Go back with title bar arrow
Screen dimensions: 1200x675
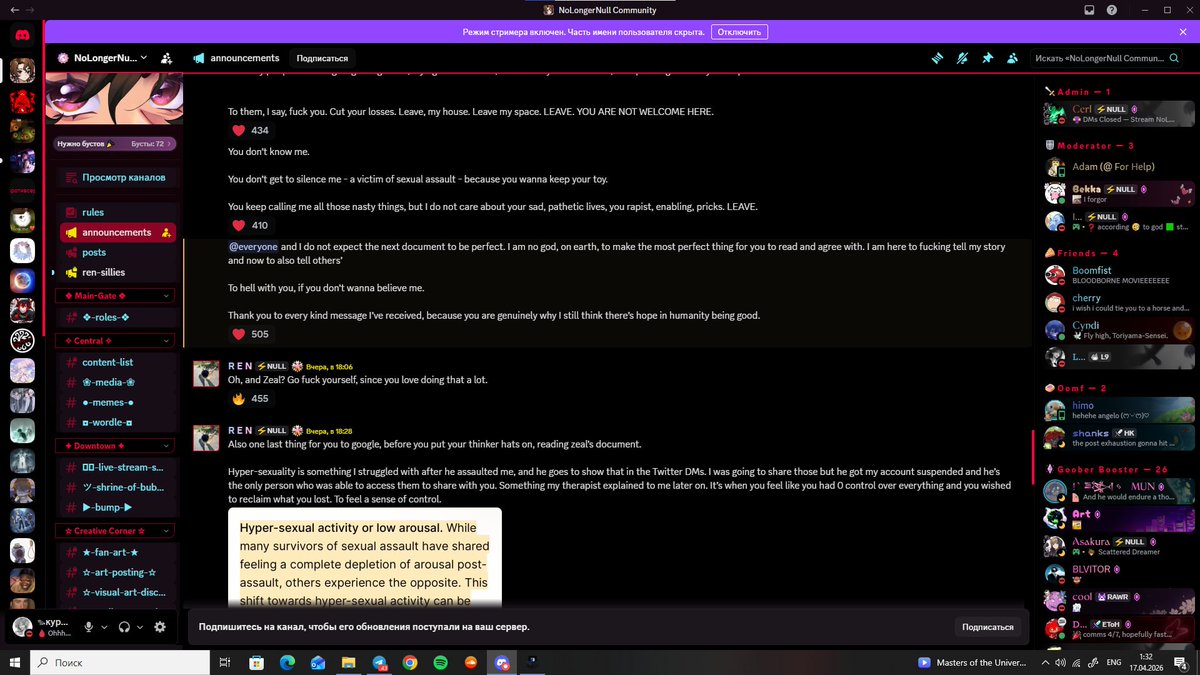(13, 10)
